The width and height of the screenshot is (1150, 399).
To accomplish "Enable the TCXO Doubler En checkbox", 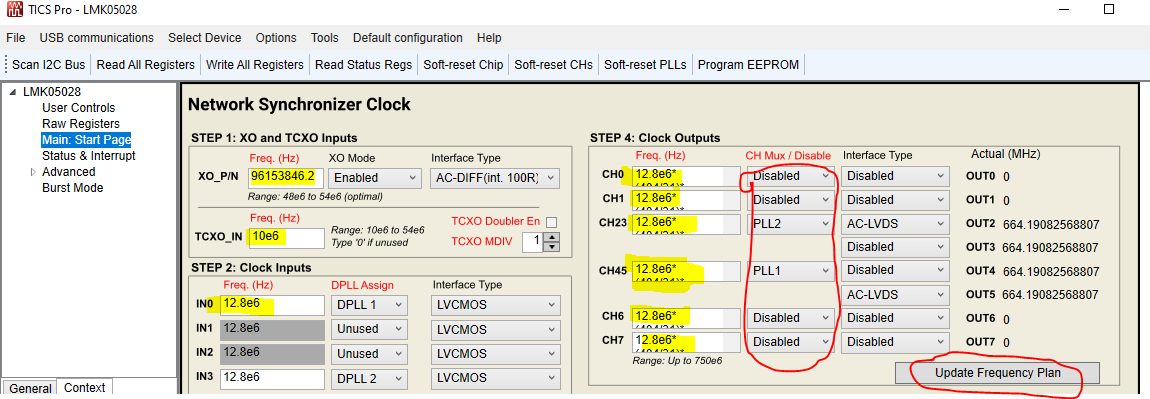I will point(551,222).
